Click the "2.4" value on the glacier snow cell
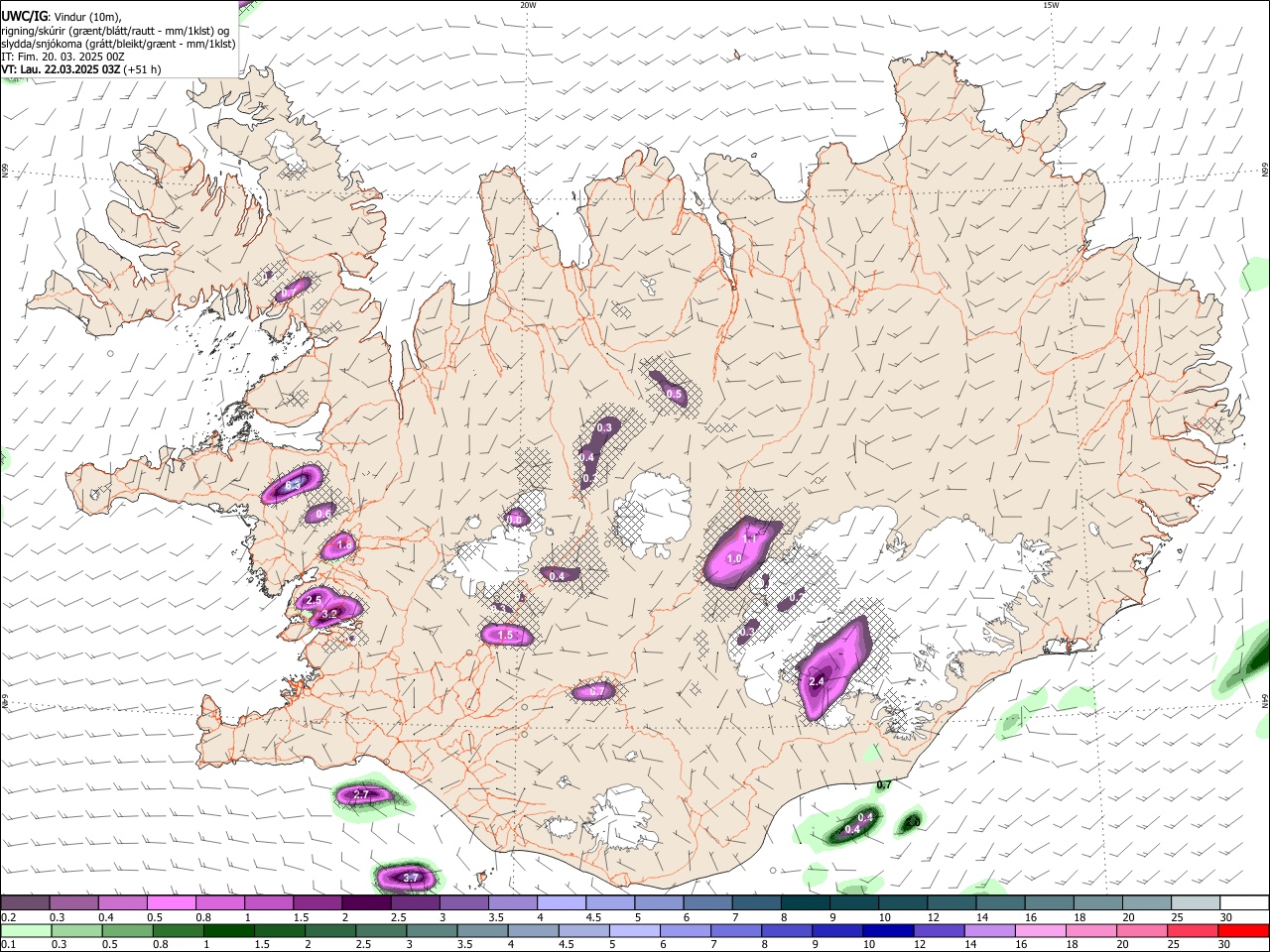This screenshot has height=952, width=1270. tap(817, 681)
